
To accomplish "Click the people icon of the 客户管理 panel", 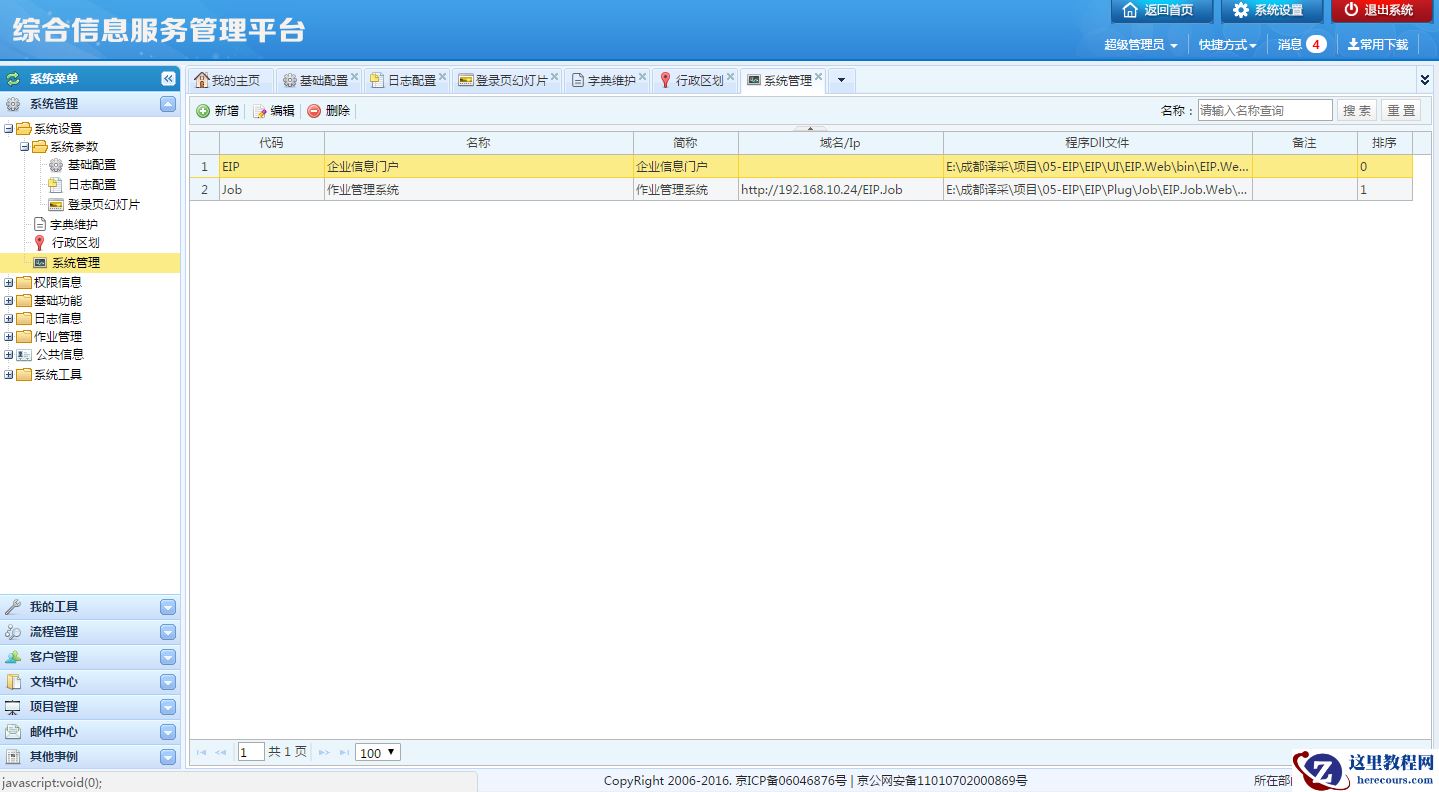I will coord(13,657).
